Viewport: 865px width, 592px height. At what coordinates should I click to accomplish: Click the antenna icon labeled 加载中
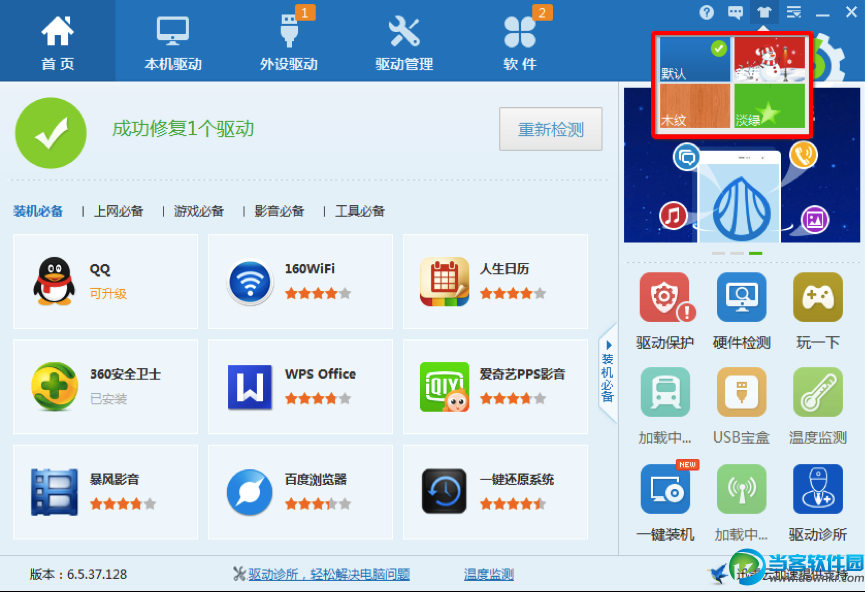pos(741,489)
